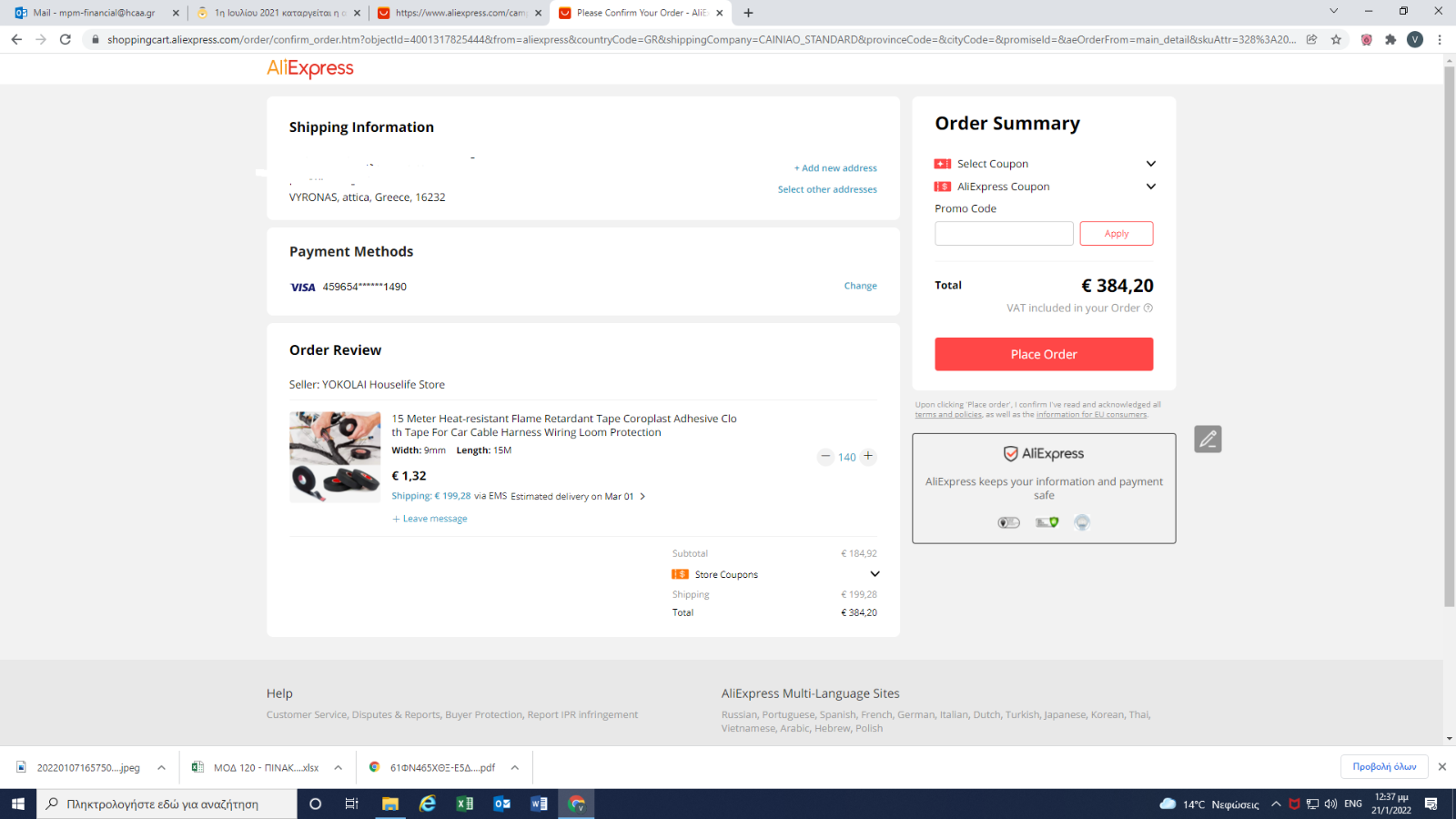Reload the current page
Image resolution: width=1456 pixels, height=819 pixels.
(66, 39)
